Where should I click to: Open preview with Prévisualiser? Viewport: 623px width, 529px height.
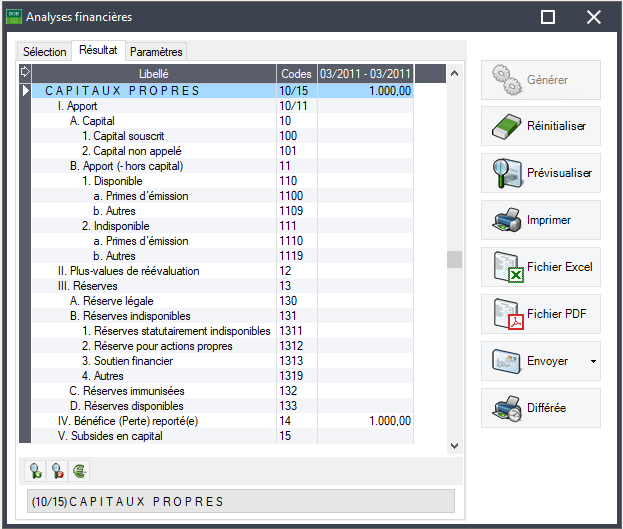coord(540,174)
